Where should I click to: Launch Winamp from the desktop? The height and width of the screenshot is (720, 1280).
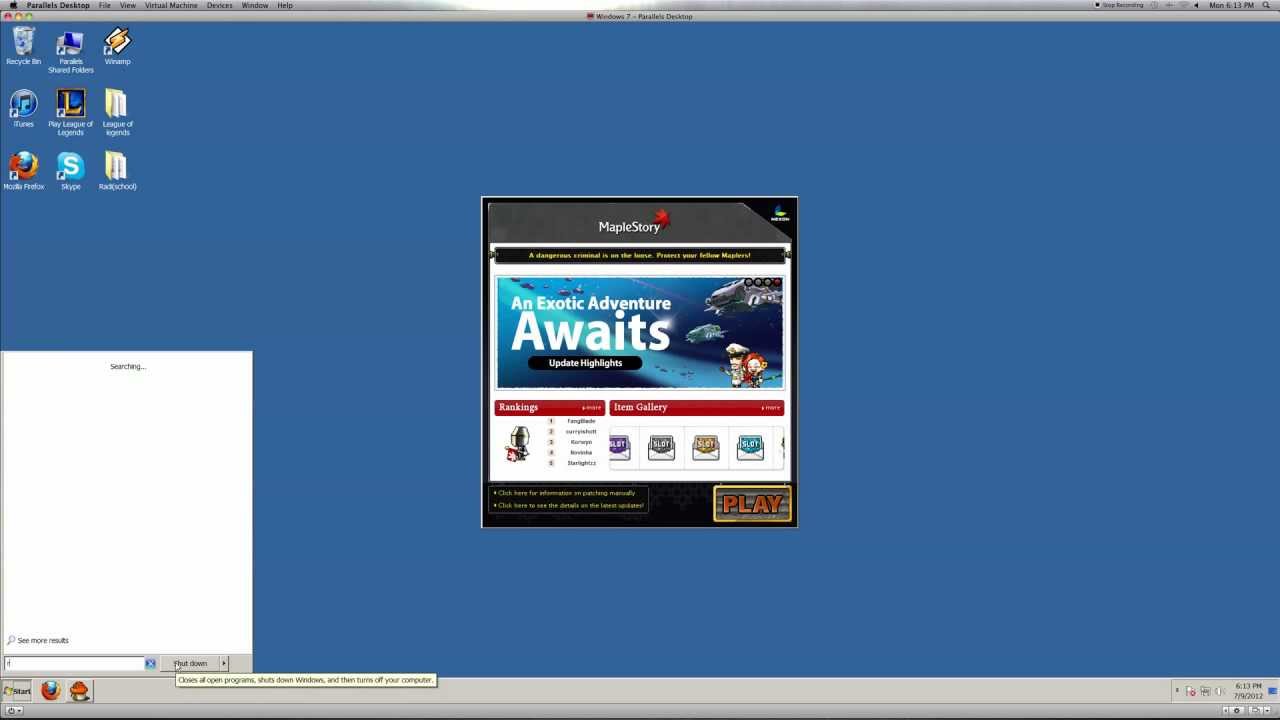tap(117, 46)
